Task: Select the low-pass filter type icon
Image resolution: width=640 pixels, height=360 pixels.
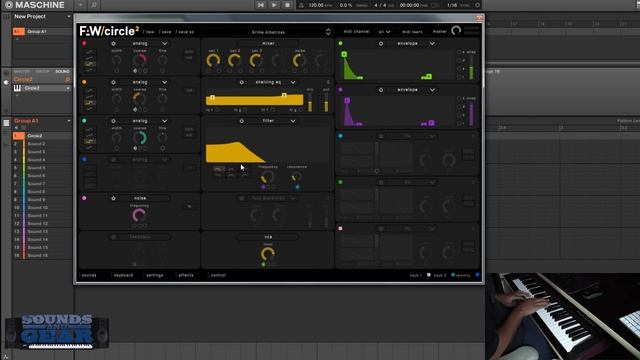Action: click(x=218, y=169)
